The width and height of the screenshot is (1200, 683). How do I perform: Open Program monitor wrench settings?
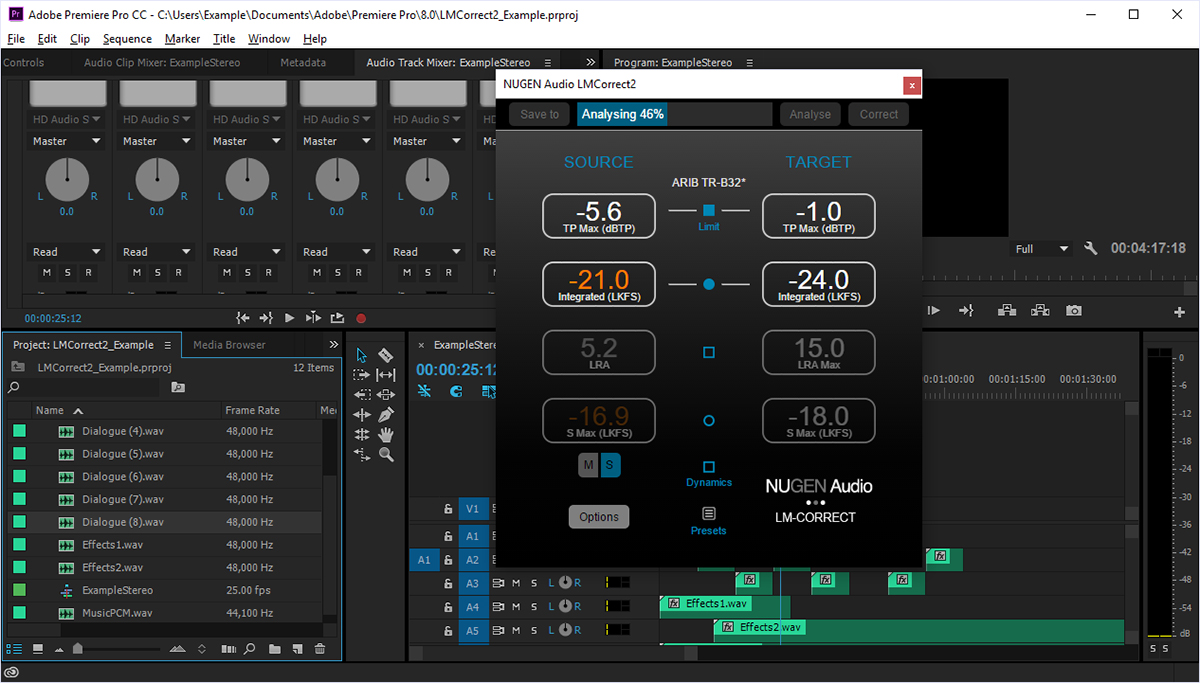(1091, 248)
